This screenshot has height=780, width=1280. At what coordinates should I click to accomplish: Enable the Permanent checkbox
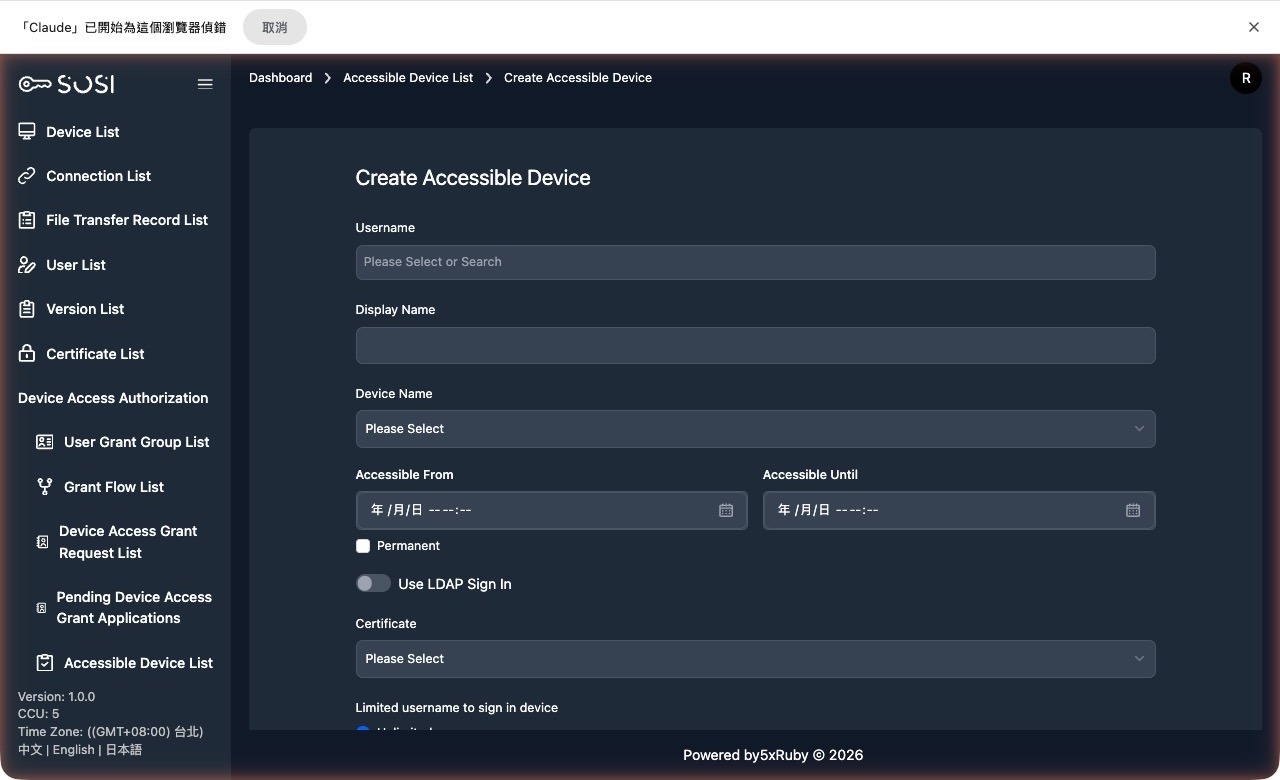click(363, 546)
